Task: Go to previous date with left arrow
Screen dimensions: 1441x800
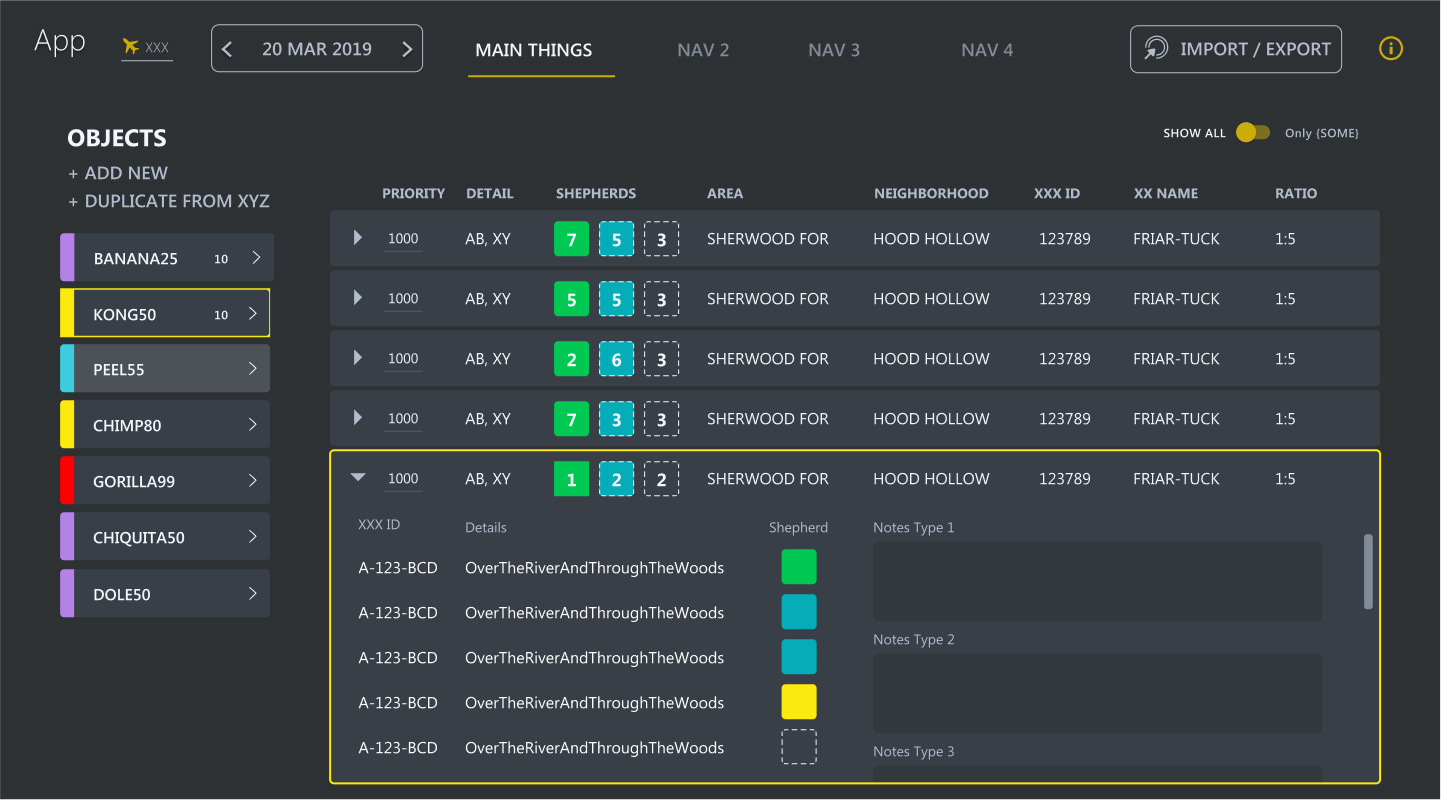Action: point(227,49)
